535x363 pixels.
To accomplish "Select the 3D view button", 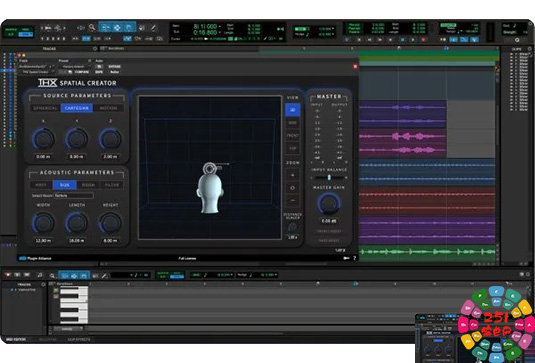I will pos(292,110).
